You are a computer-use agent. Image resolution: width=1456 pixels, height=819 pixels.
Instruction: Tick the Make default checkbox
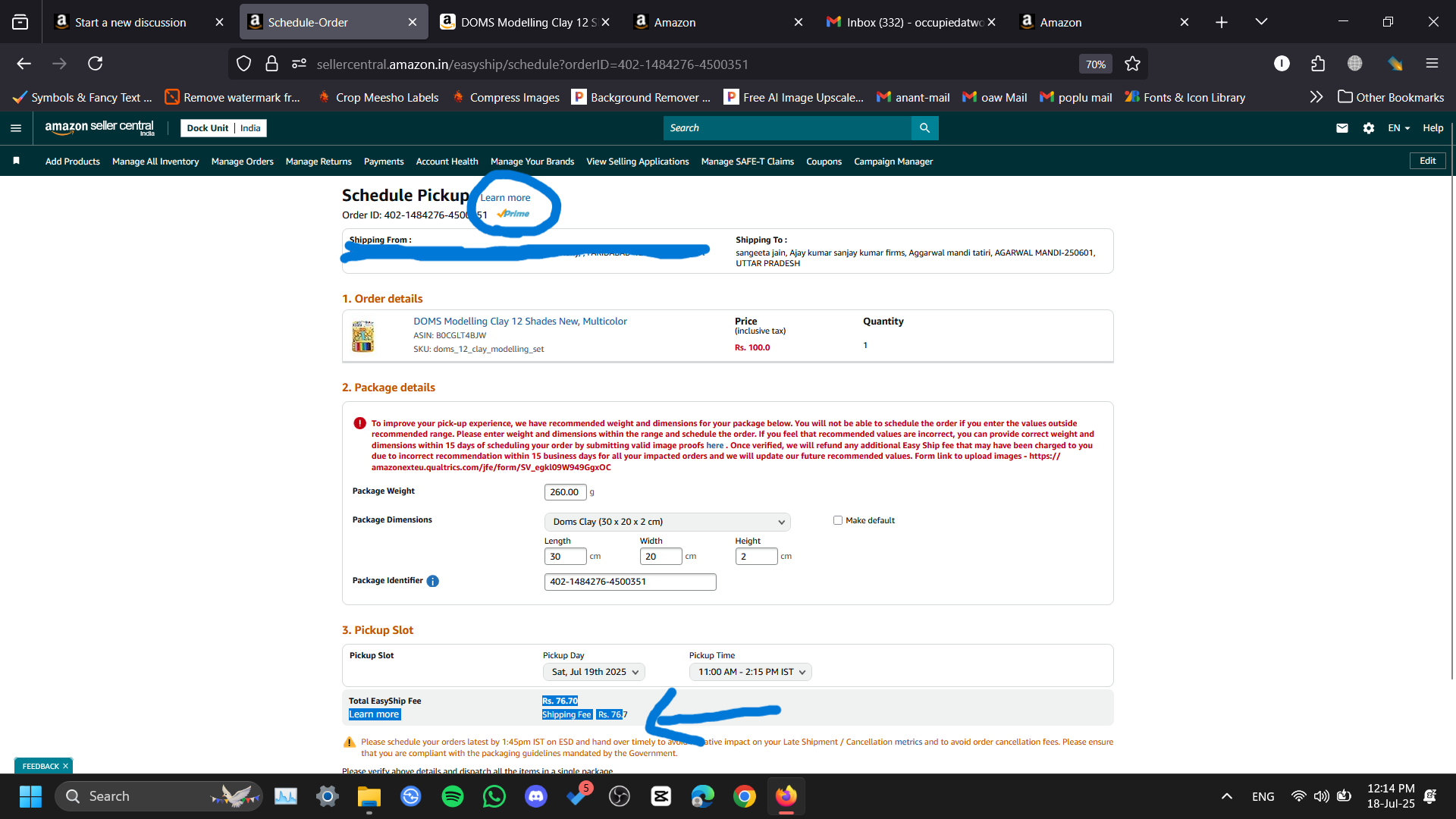click(838, 520)
